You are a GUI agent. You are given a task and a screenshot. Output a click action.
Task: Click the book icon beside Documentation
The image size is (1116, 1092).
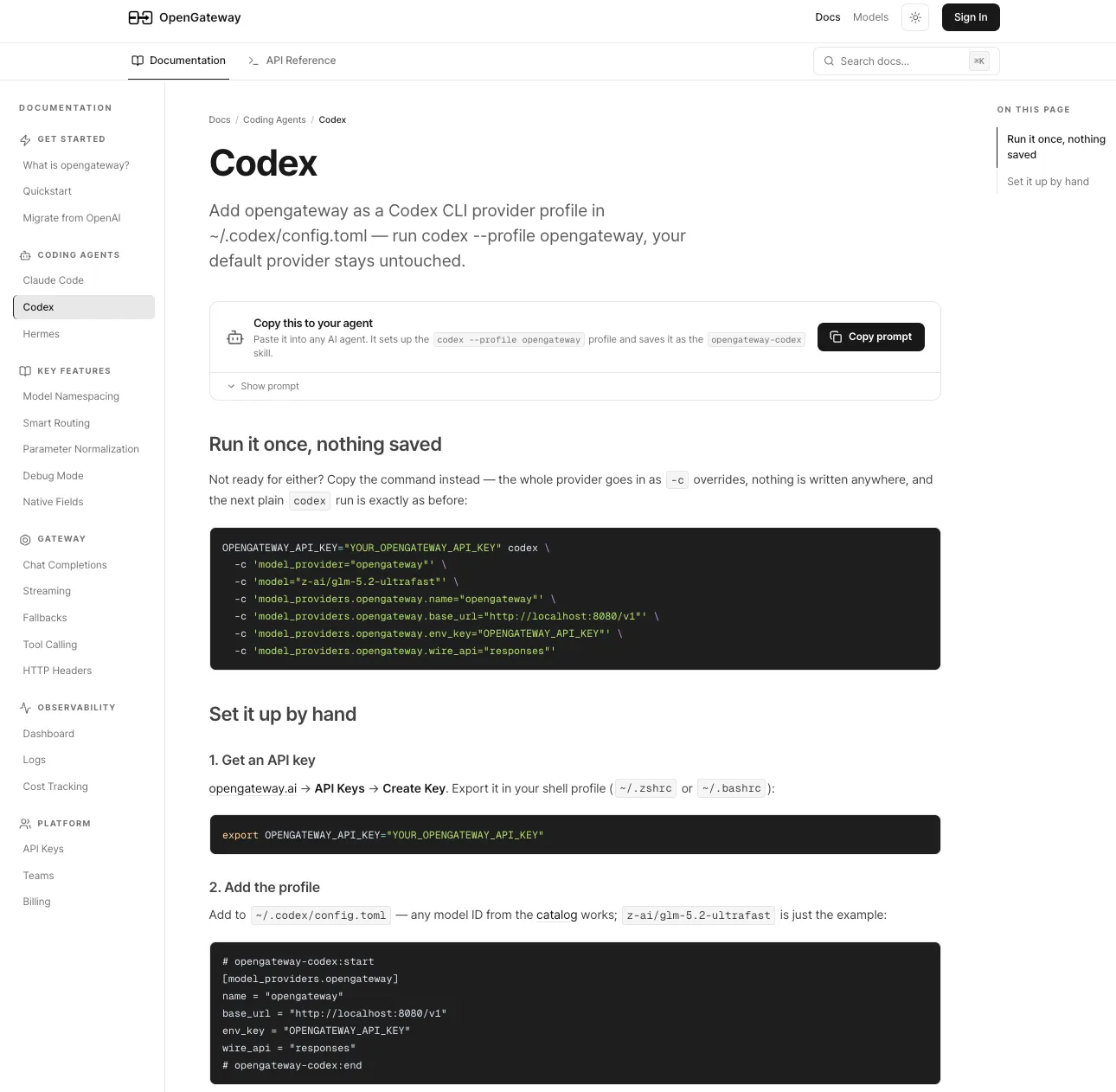pyautogui.click(x=138, y=61)
